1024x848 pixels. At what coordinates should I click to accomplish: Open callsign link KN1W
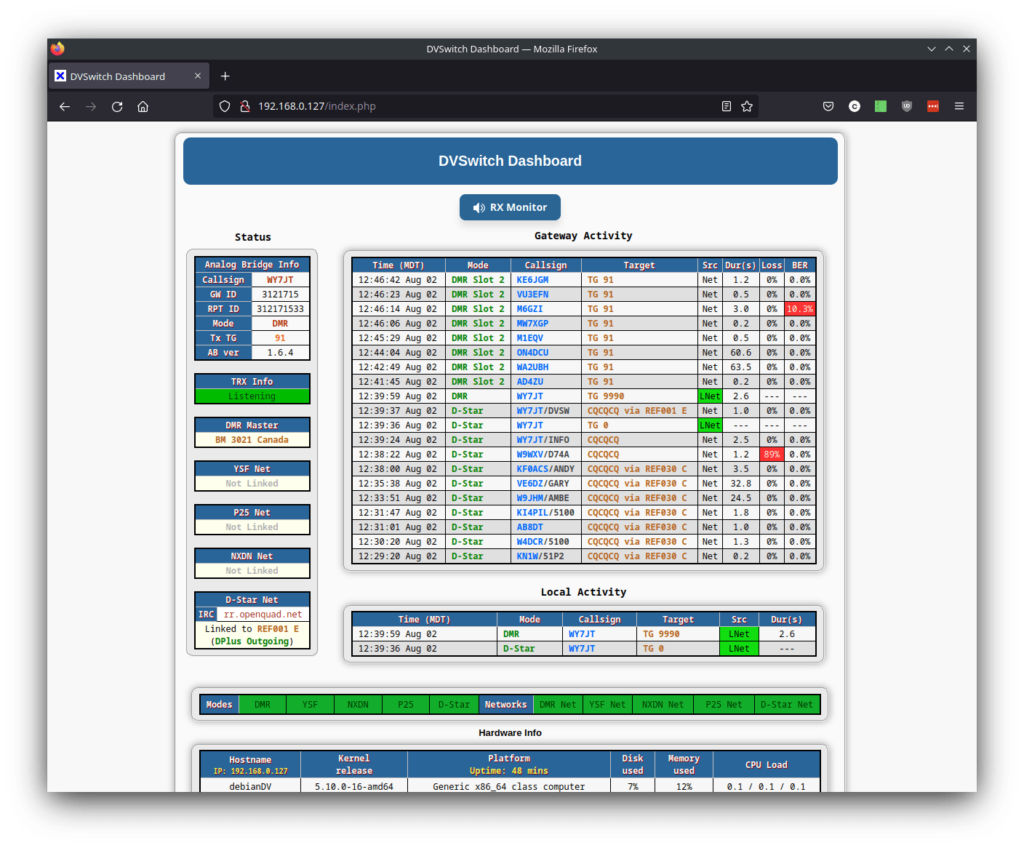[x=527, y=556]
